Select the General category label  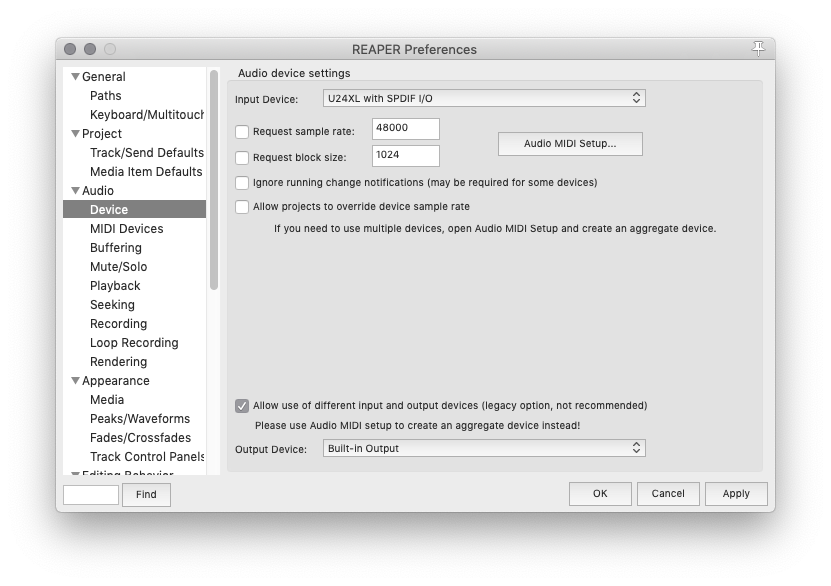tap(104, 77)
